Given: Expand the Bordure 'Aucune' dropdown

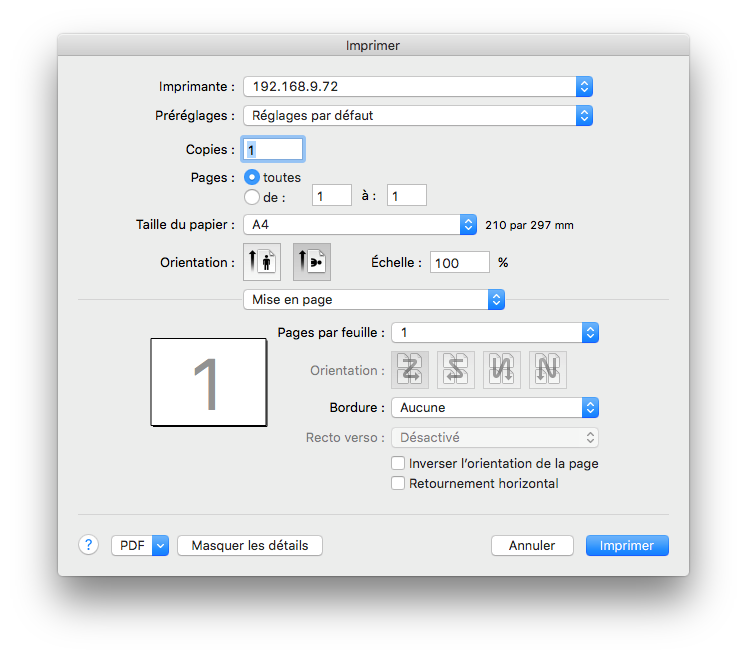Looking at the screenshot, I should 495,407.
